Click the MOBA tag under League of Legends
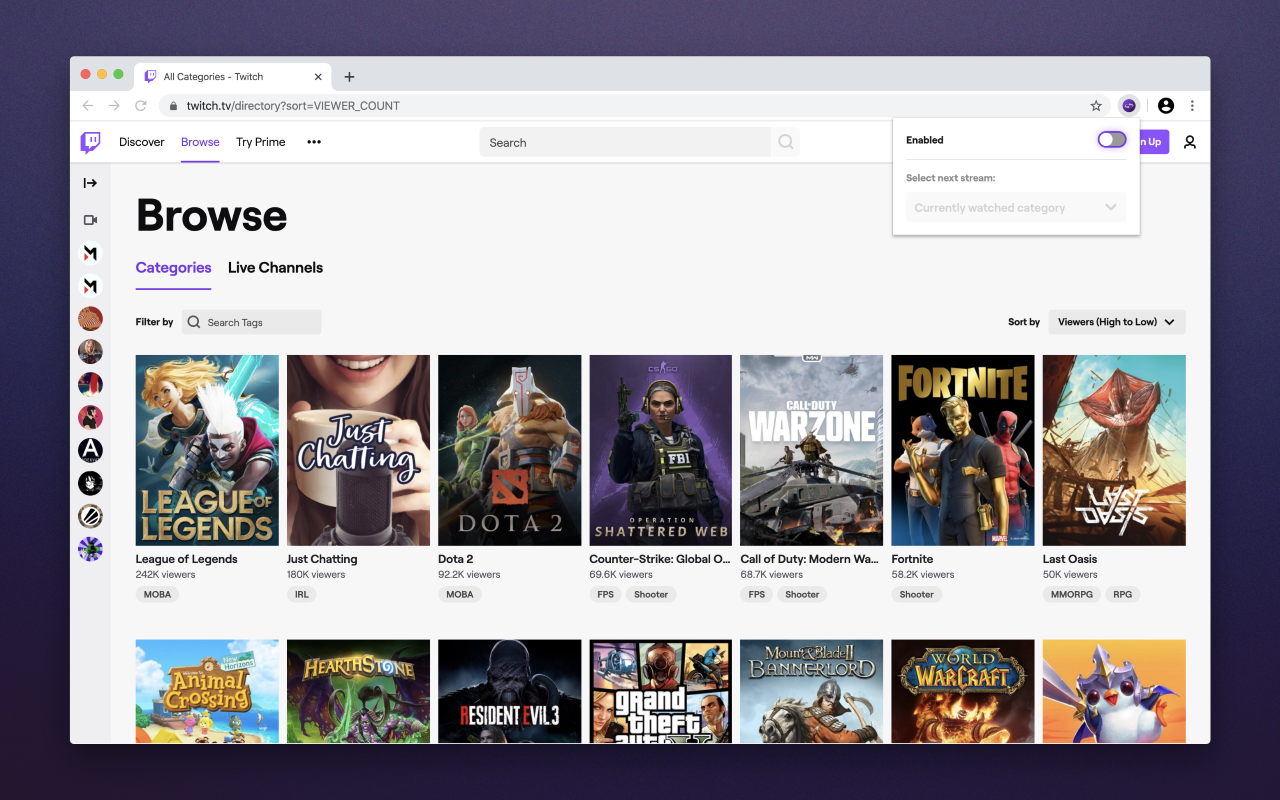Viewport: 1280px width, 800px height. coord(157,594)
